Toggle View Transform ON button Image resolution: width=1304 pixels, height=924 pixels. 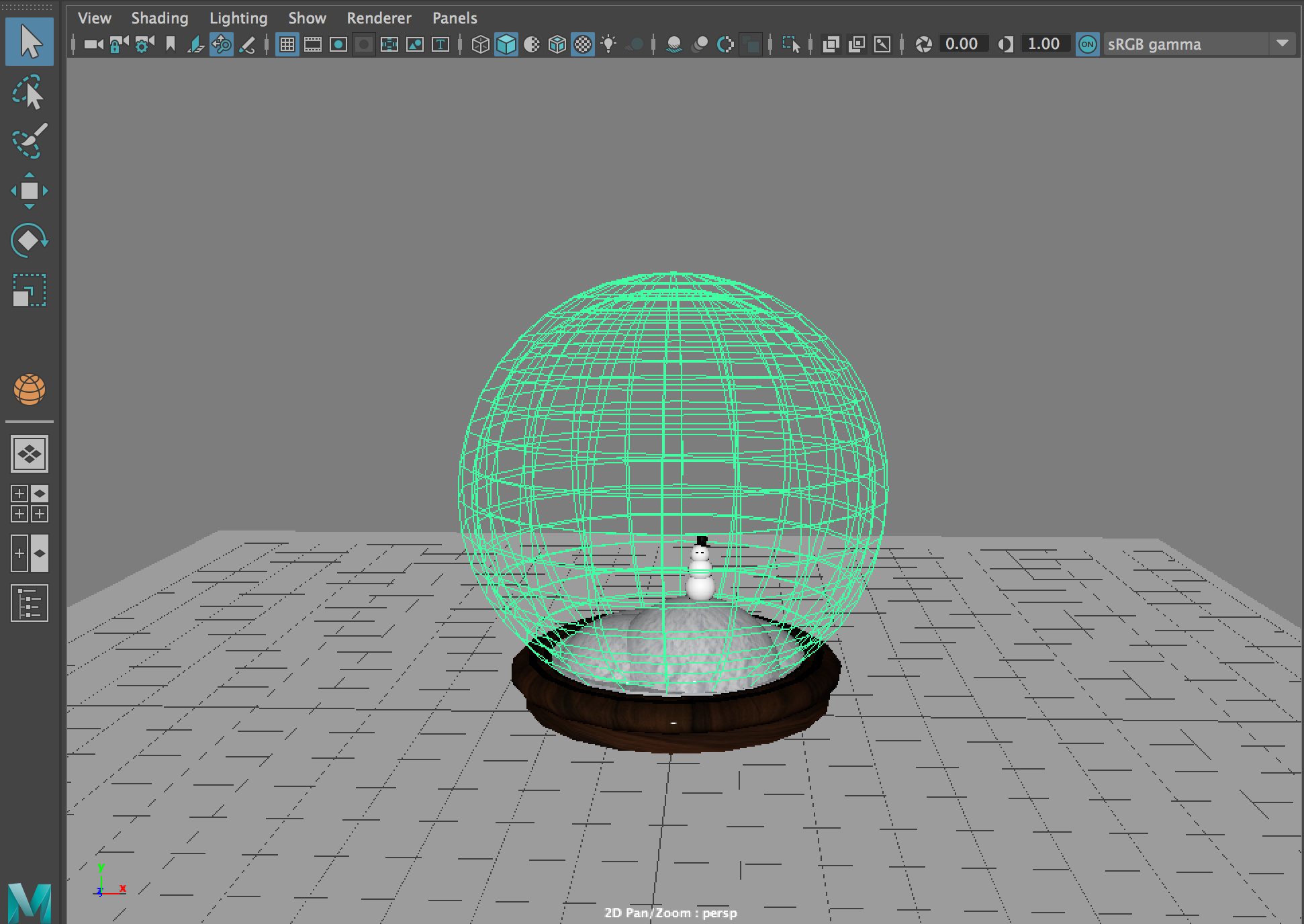coord(1087,44)
